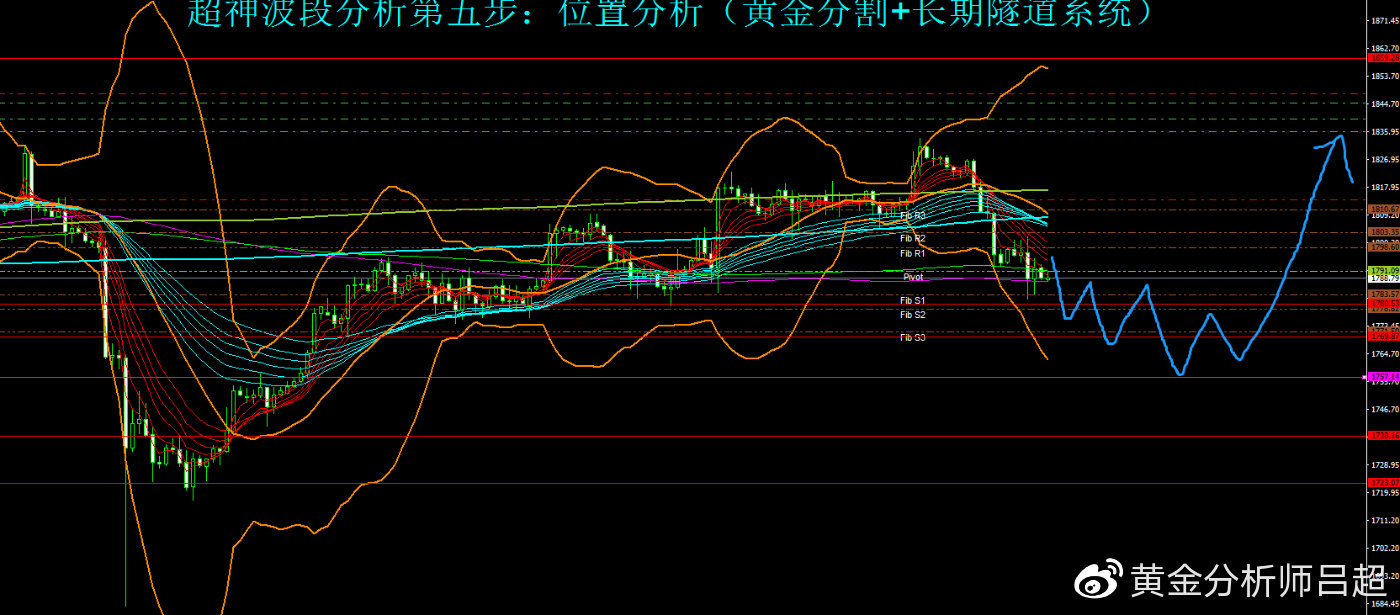Click the 1728.95 price axis value

point(1385,465)
